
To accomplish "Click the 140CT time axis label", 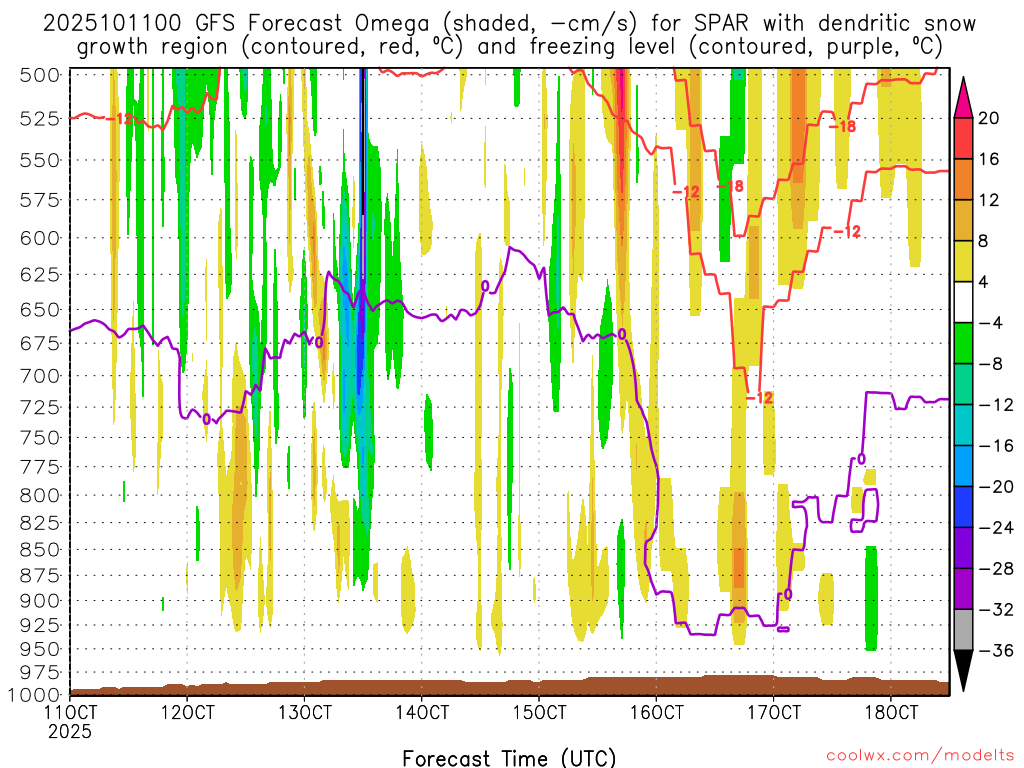I will click(422, 712).
